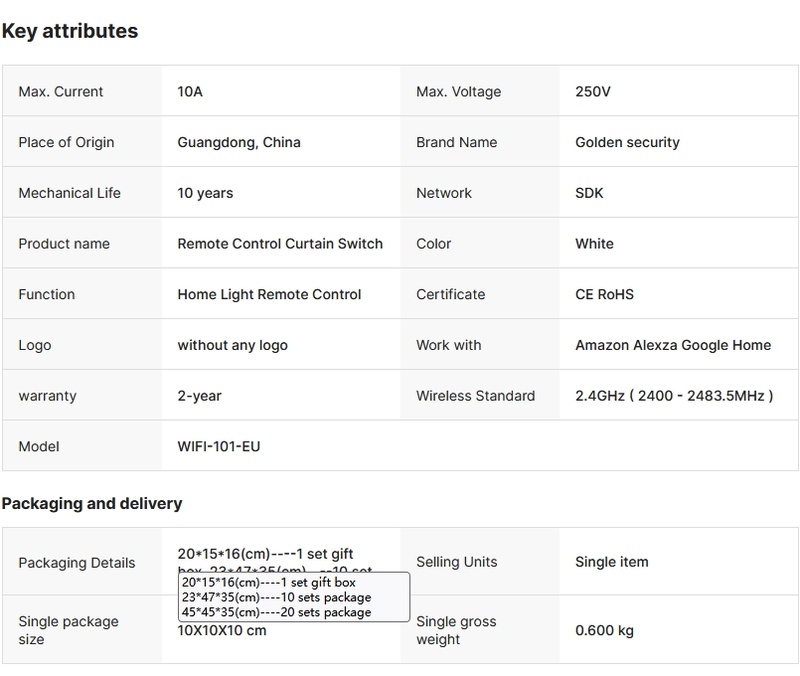Click the Packaging and delivery heading
The image size is (800, 676).
point(92,503)
